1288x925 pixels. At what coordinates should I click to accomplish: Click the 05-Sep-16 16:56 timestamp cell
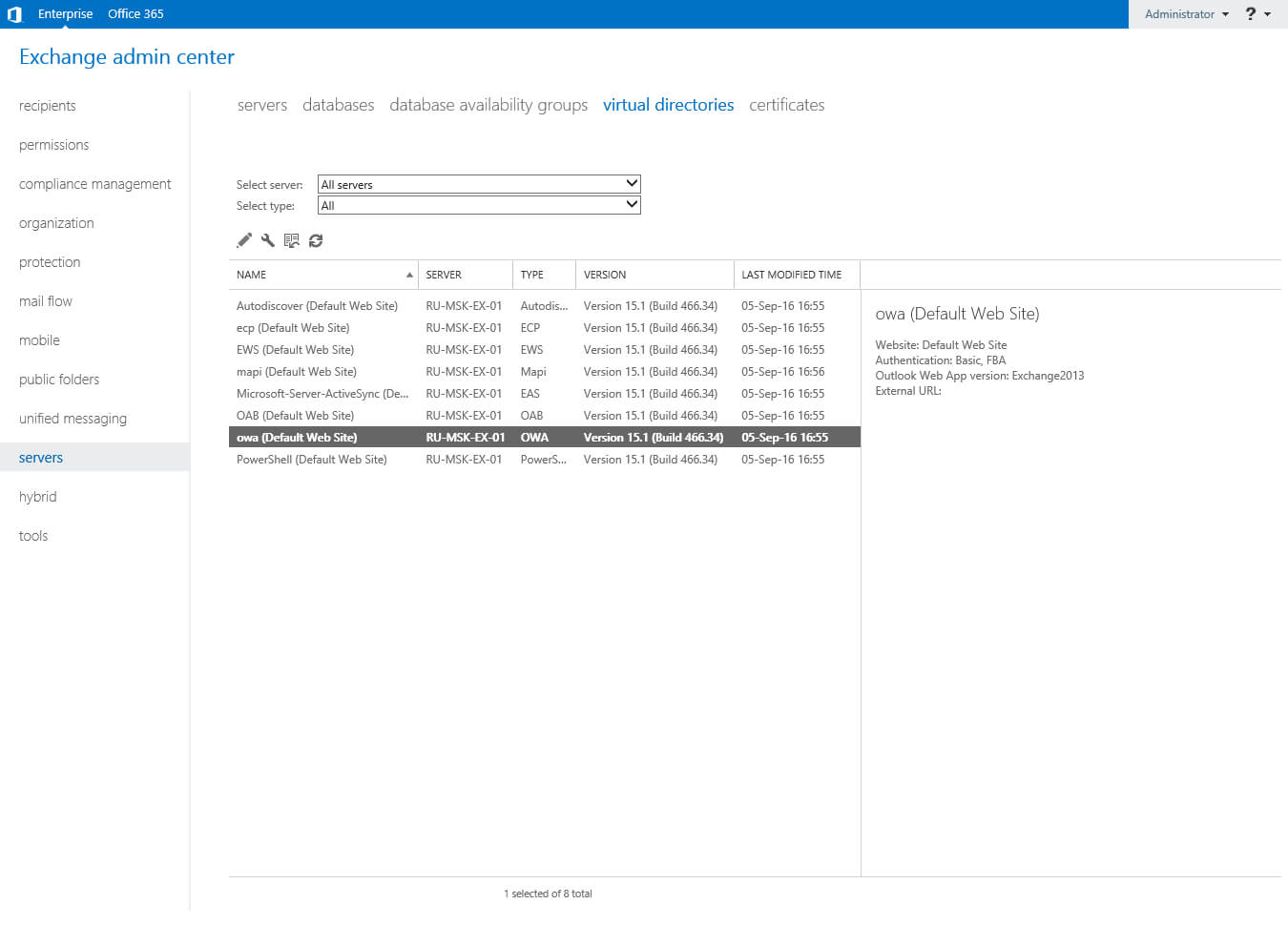(783, 372)
